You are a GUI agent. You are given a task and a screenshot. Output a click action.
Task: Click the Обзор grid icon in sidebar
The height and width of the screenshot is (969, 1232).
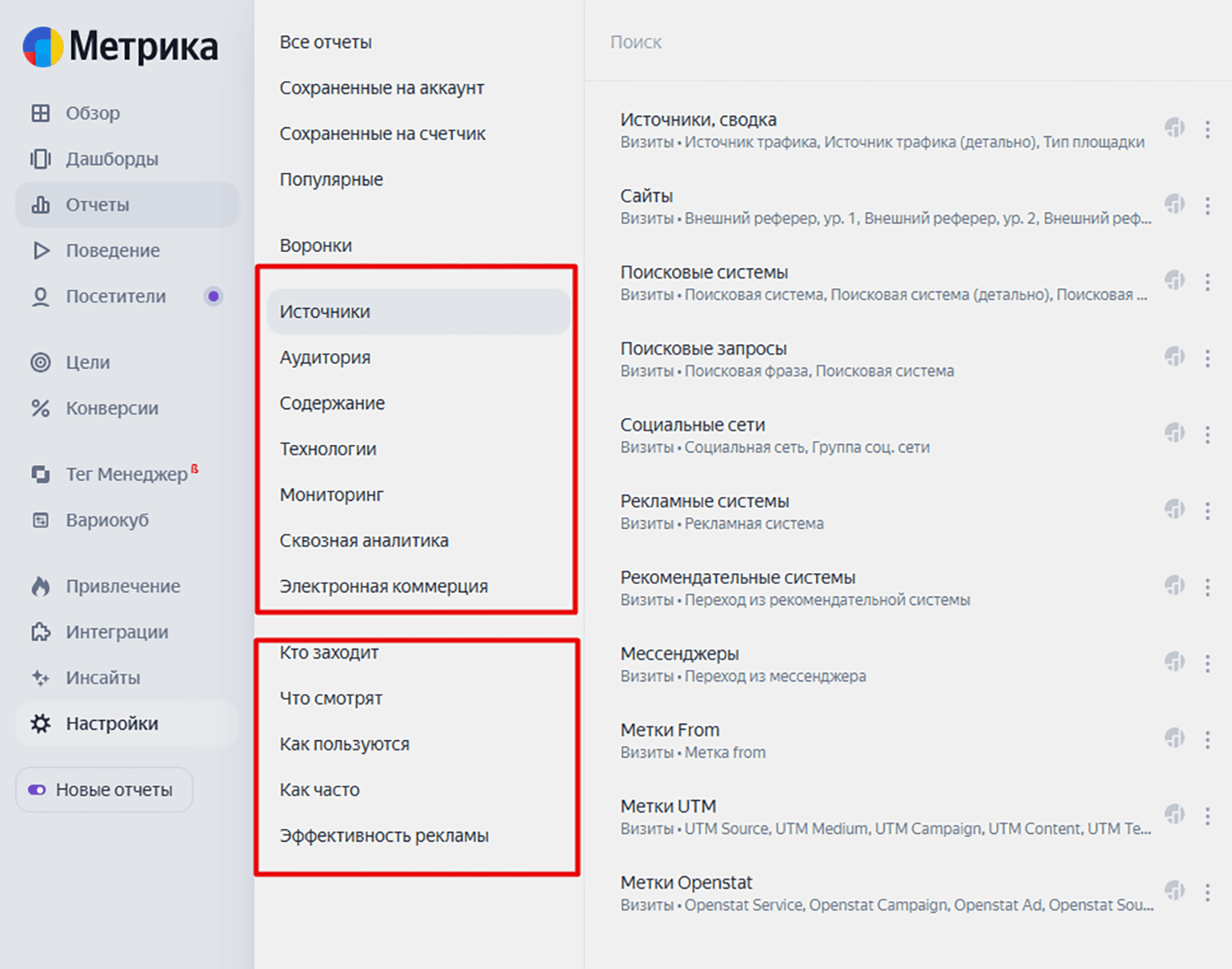(41, 114)
